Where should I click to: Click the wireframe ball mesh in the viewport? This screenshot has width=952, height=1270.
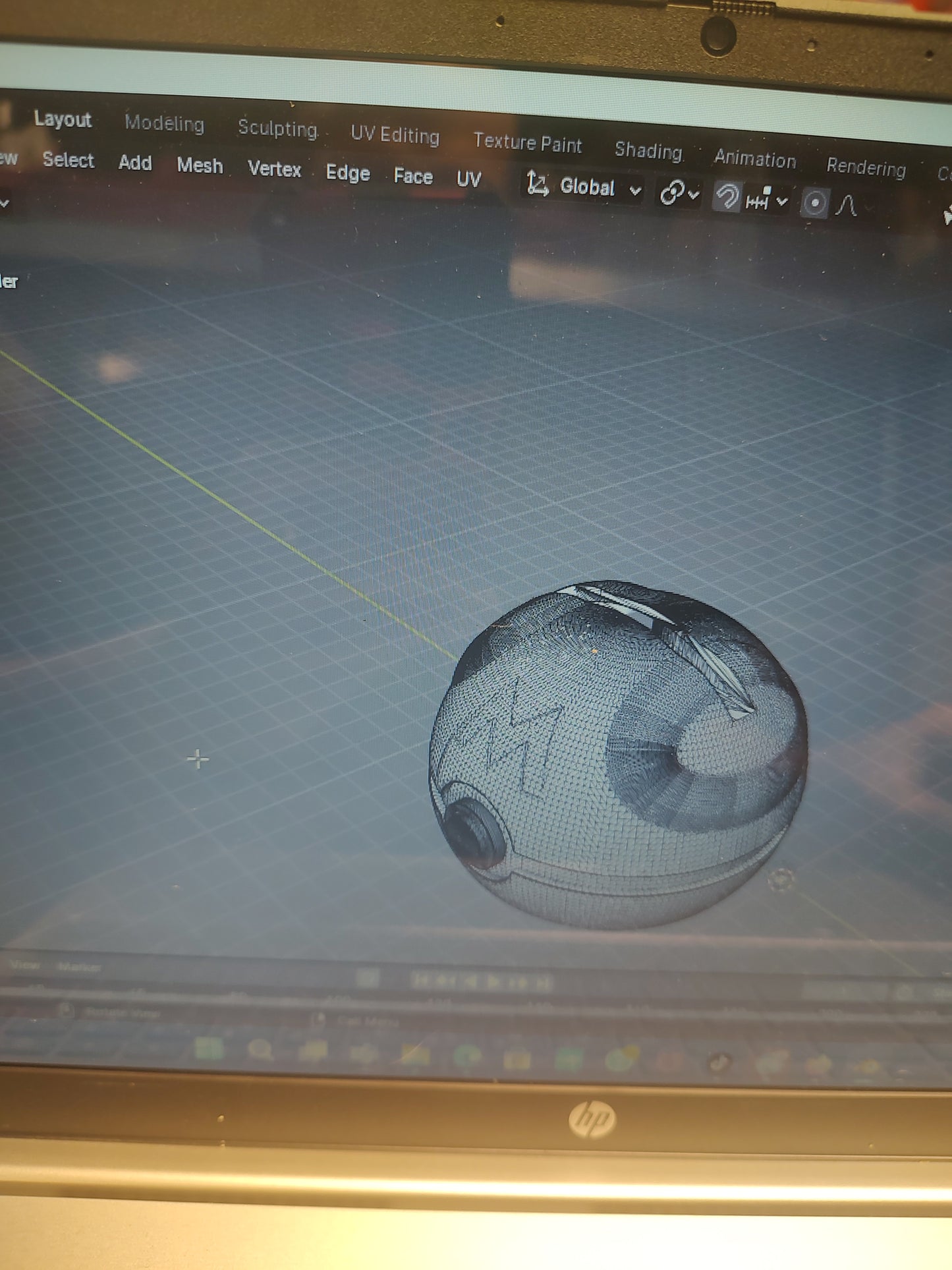[618, 755]
